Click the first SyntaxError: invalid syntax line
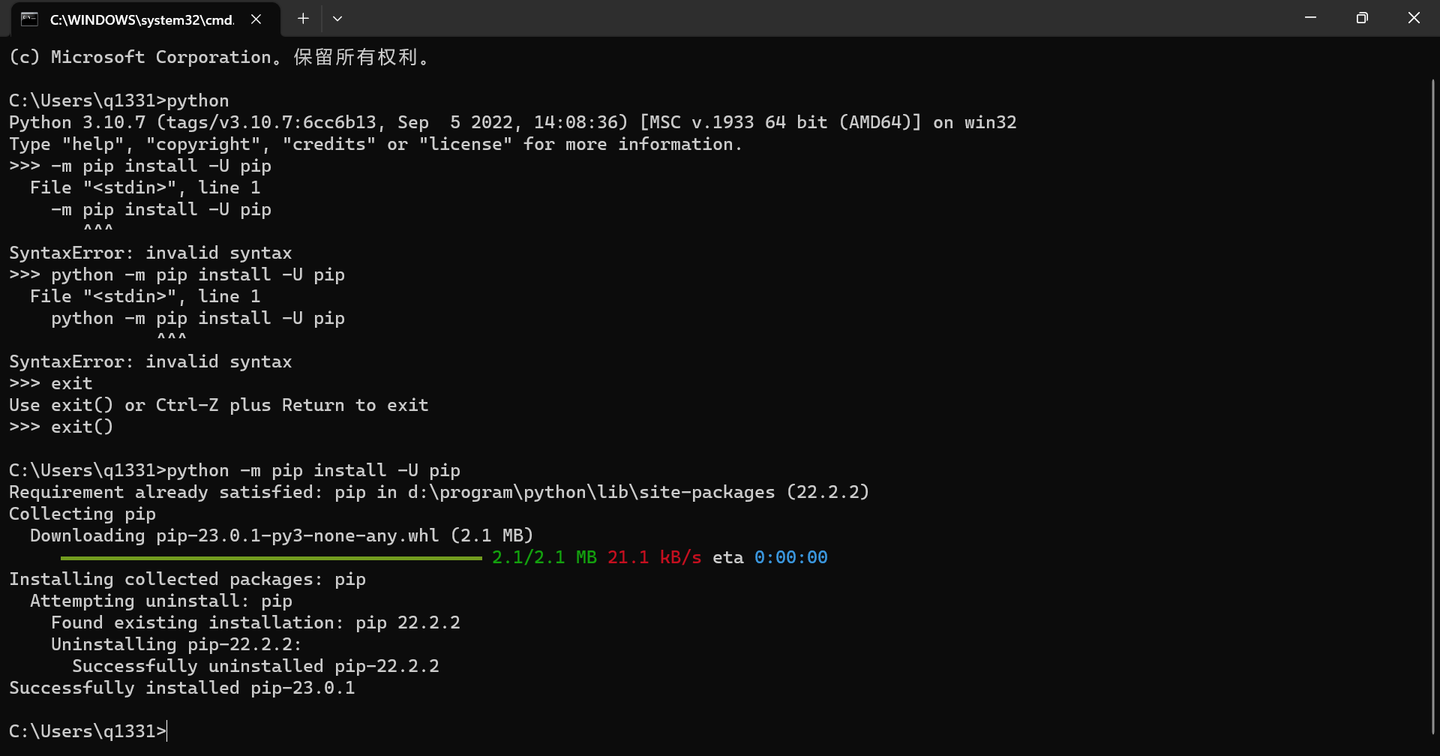Image resolution: width=1440 pixels, height=756 pixels. (x=151, y=253)
